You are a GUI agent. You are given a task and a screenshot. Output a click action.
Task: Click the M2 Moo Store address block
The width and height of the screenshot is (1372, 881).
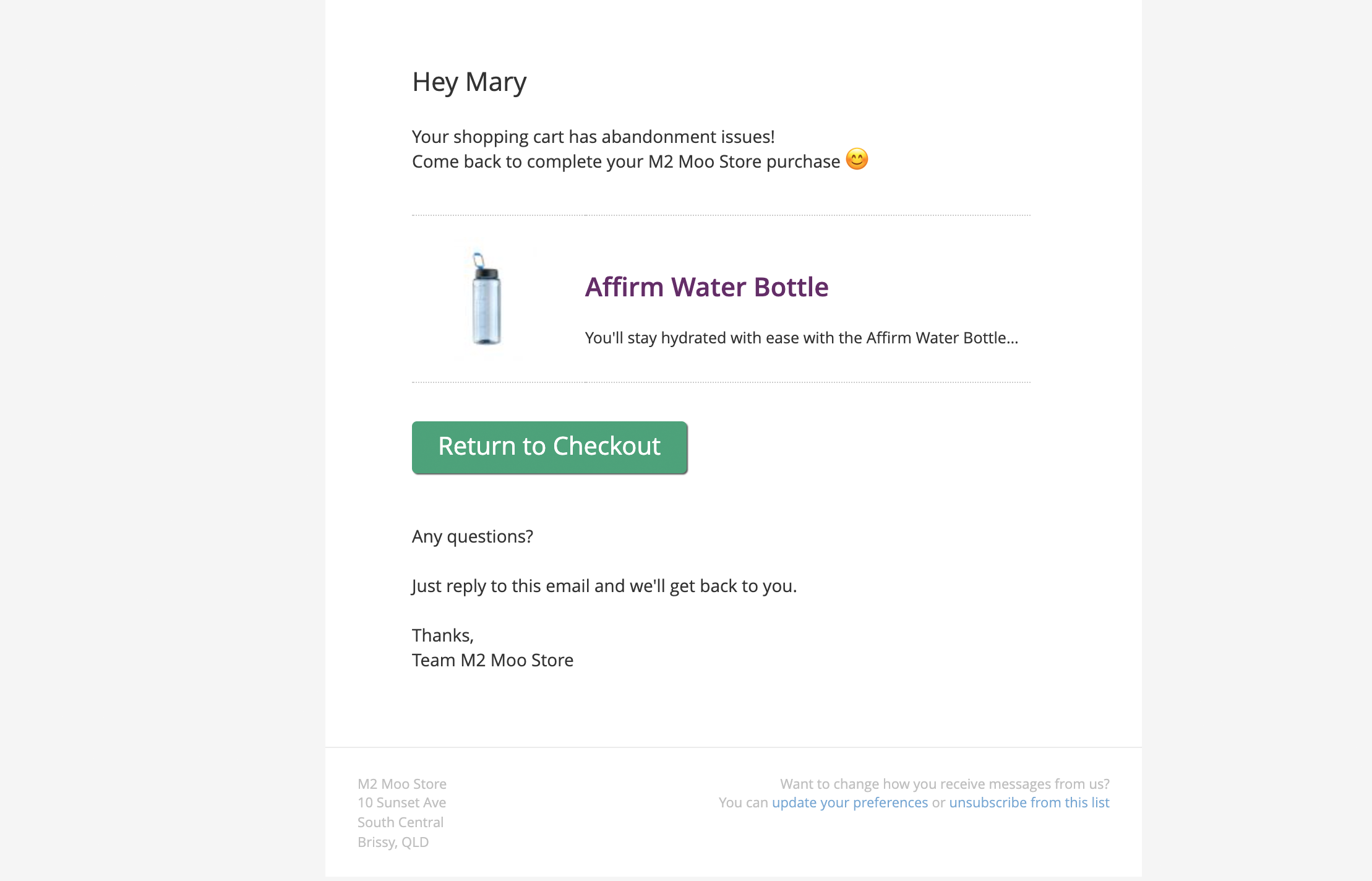point(401,812)
